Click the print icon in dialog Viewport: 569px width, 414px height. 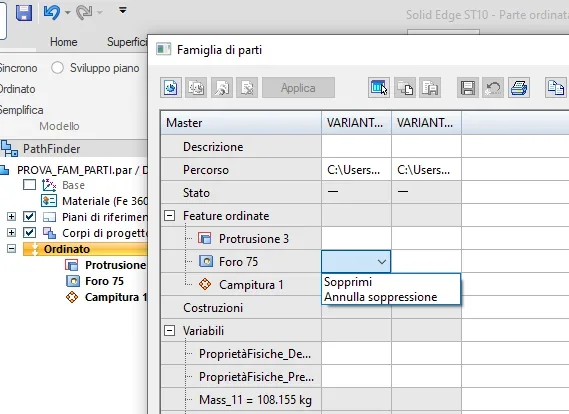click(x=519, y=87)
